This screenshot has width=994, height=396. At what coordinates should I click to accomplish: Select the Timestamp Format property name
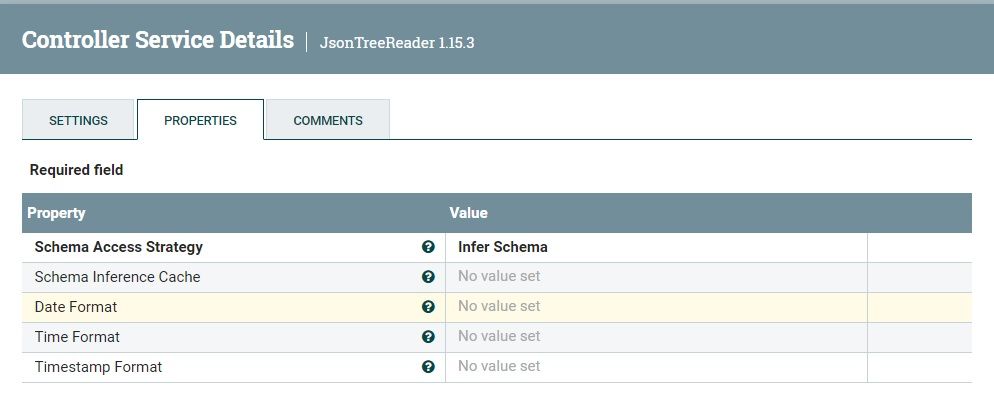tap(98, 367)
